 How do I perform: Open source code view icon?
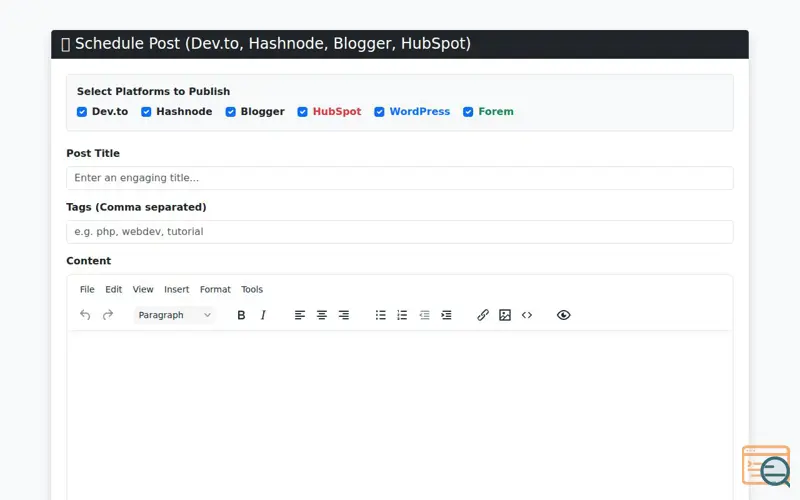pyautogui.click(x=527, y=315)
